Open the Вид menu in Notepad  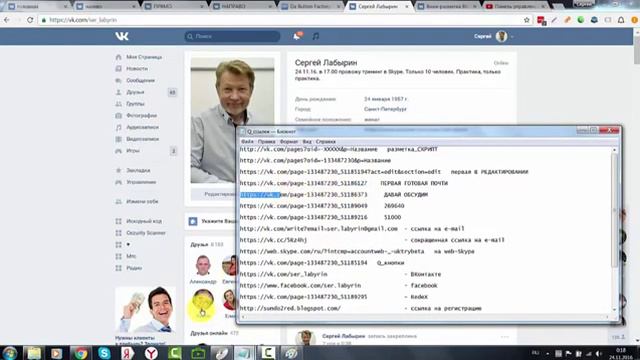307,142
